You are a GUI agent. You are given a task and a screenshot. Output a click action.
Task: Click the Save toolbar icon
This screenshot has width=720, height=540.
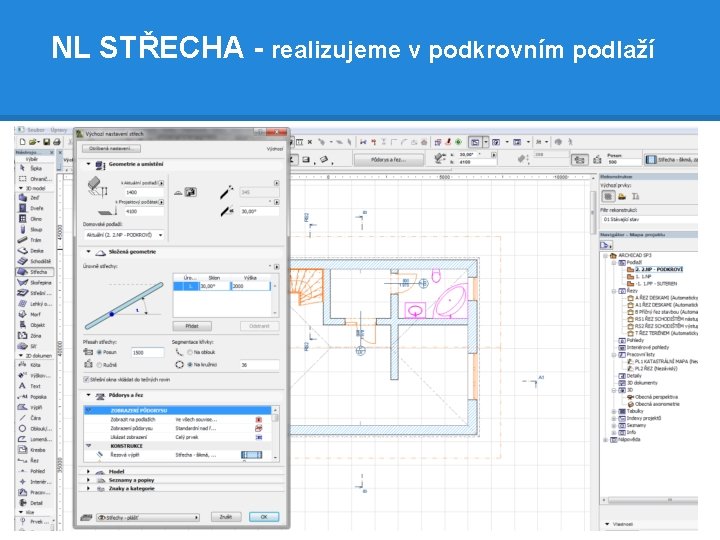click(46, 142)
